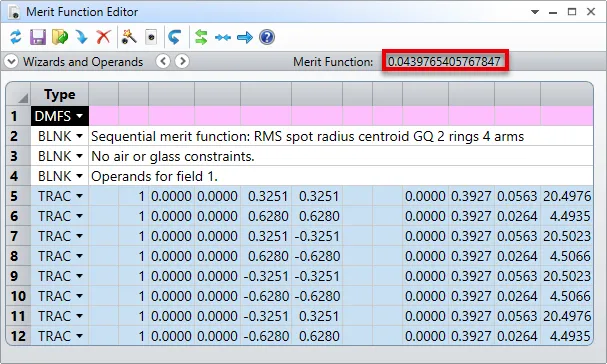Load a merit function via the folder icon

point(60,37)
